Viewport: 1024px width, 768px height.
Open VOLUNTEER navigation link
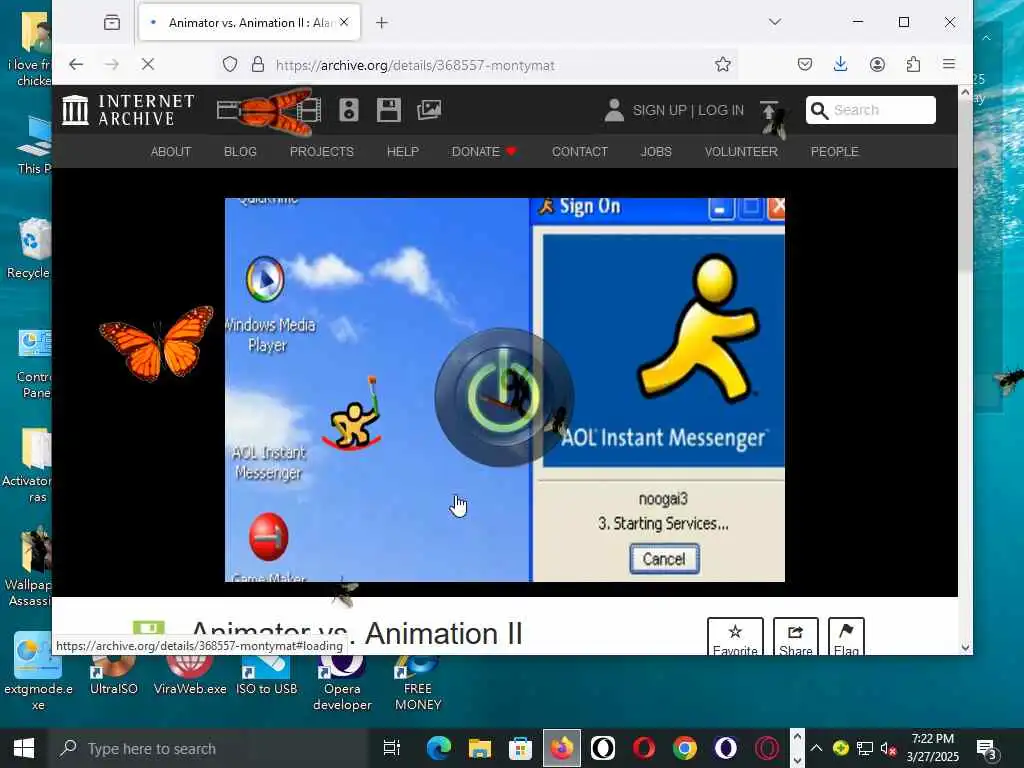pos(741,152)
